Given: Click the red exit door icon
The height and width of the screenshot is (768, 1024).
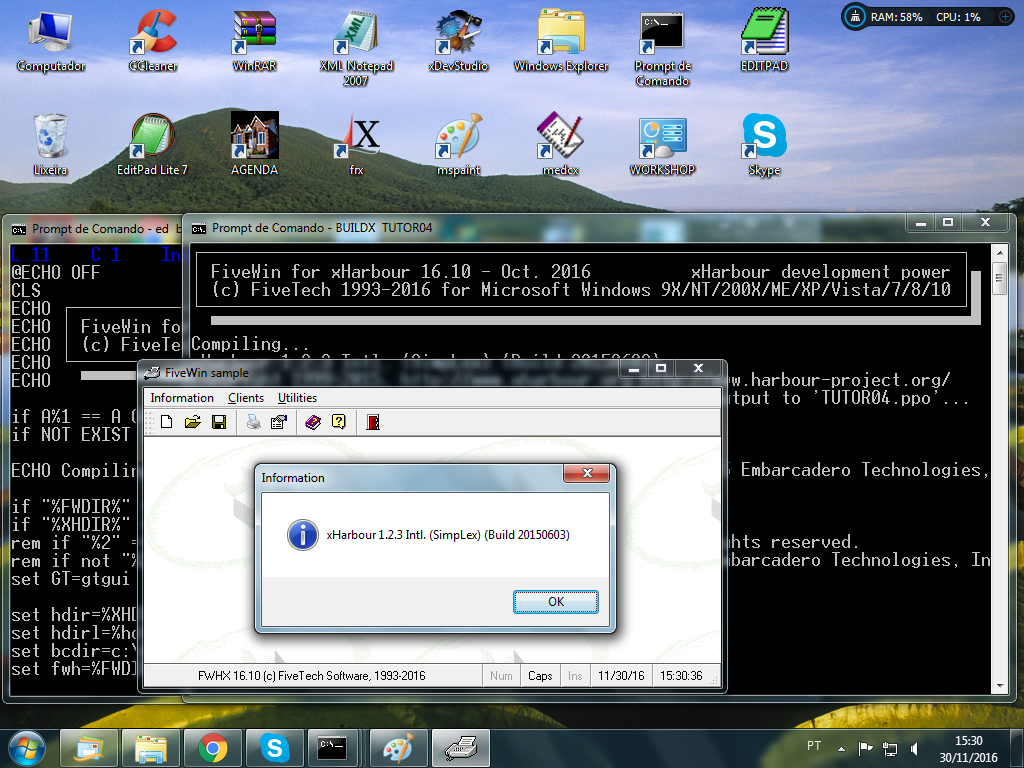Looking at the screenshot, I should pos(373,423).
